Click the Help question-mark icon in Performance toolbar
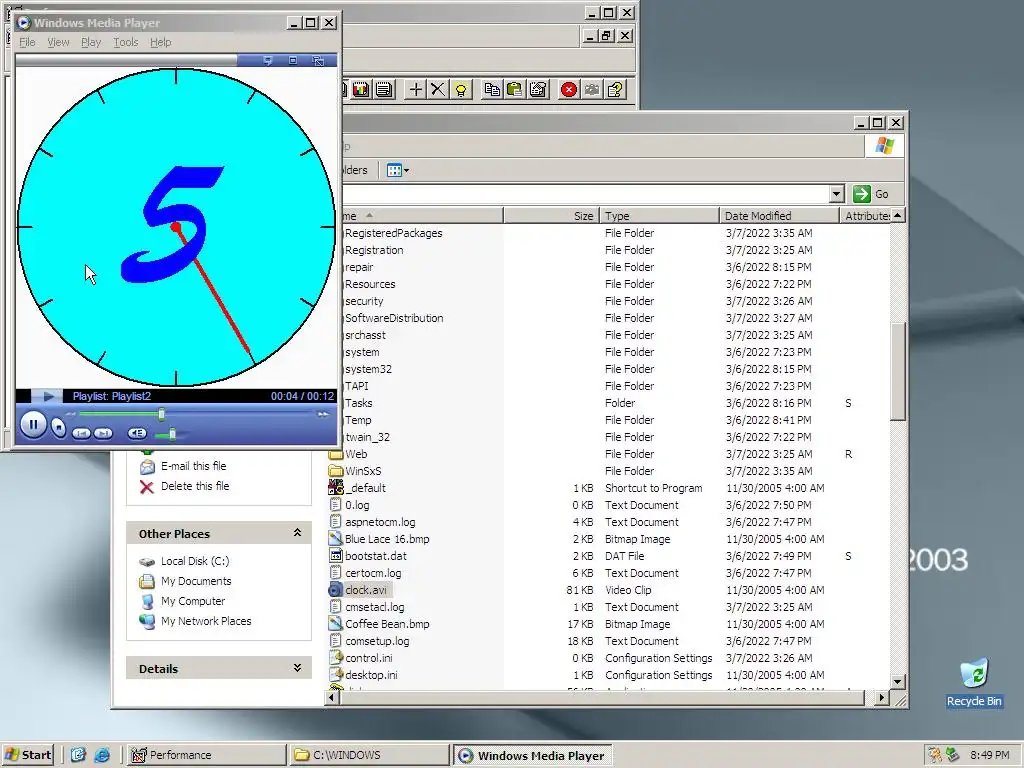Image resolution: width=1024 pixels, height=768 pixels. [615, 89]
